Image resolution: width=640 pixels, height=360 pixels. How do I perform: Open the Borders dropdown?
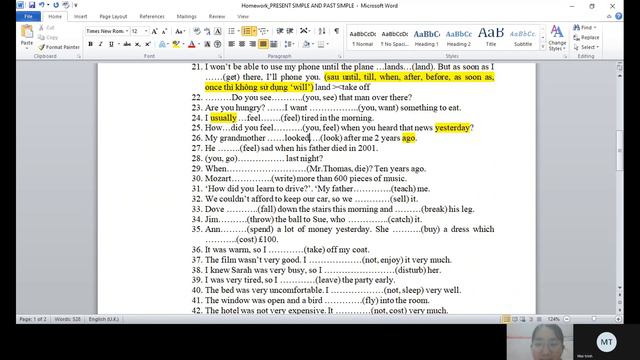pyautogui.click(x=328, y=44)
